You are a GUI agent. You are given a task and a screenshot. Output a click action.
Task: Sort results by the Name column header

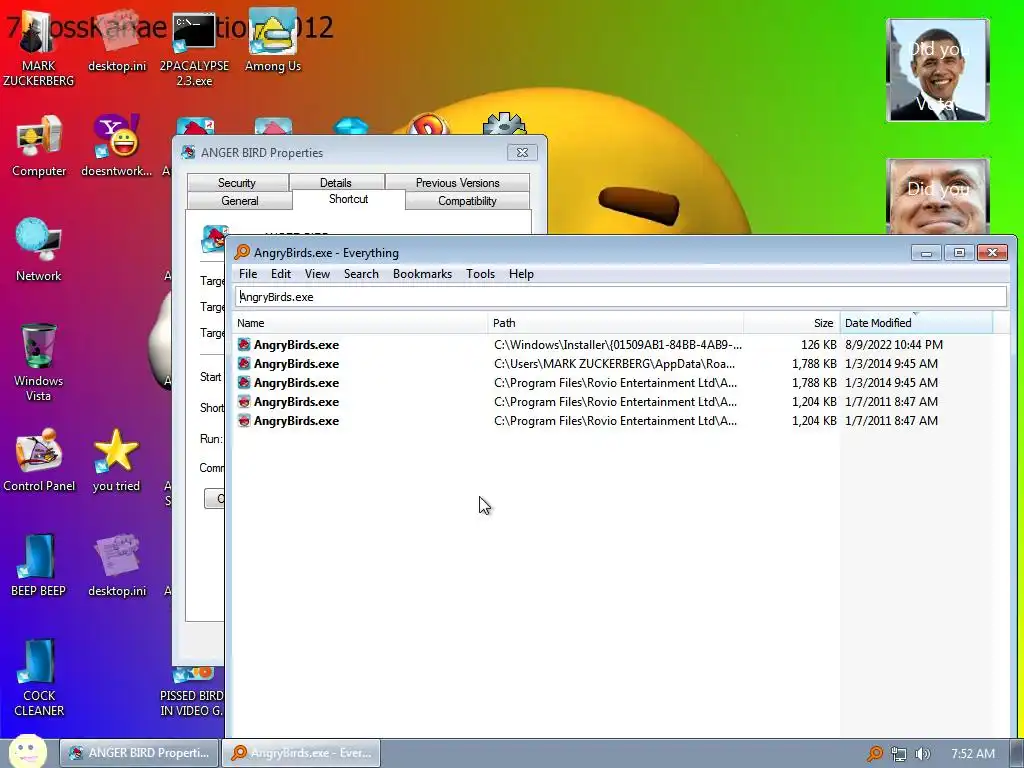coord(360,323)
